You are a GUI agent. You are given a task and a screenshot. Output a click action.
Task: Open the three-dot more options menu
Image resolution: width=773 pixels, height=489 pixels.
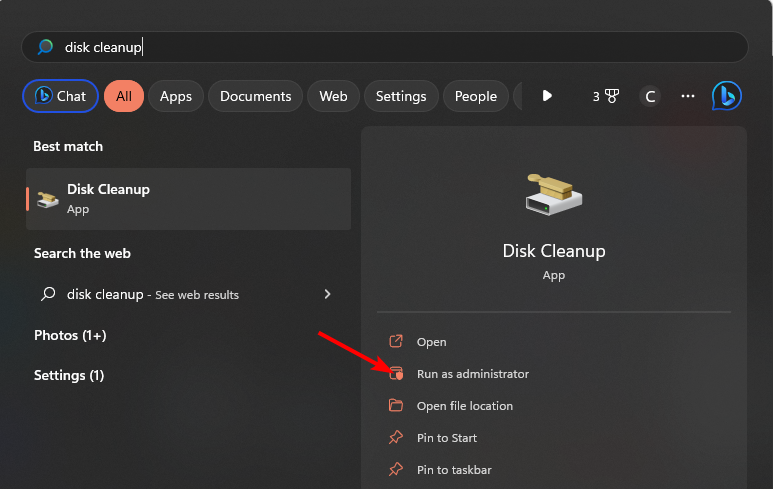click(687, 96)
